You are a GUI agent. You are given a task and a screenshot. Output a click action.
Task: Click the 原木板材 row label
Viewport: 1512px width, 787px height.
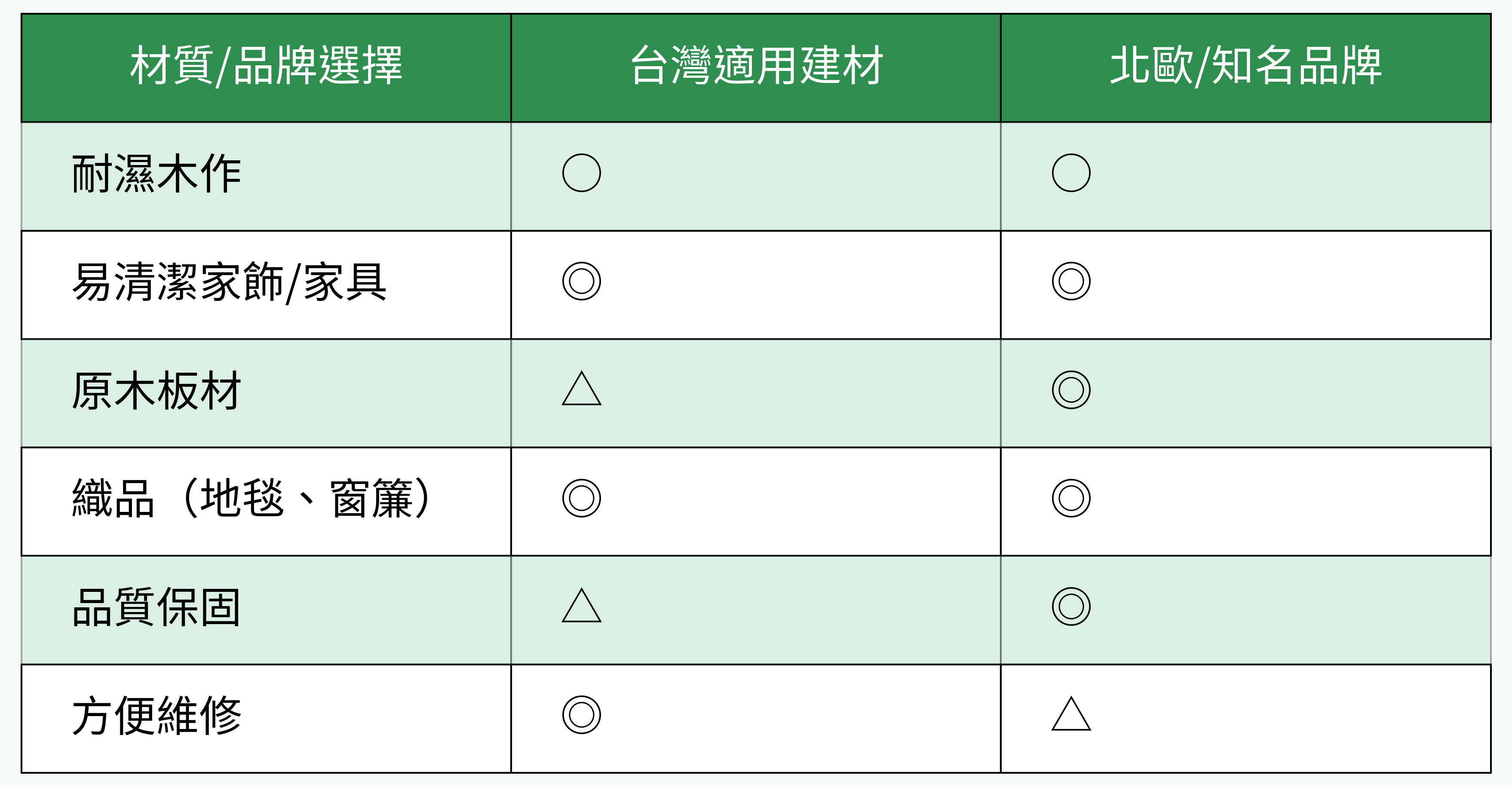tap(156, 391)
